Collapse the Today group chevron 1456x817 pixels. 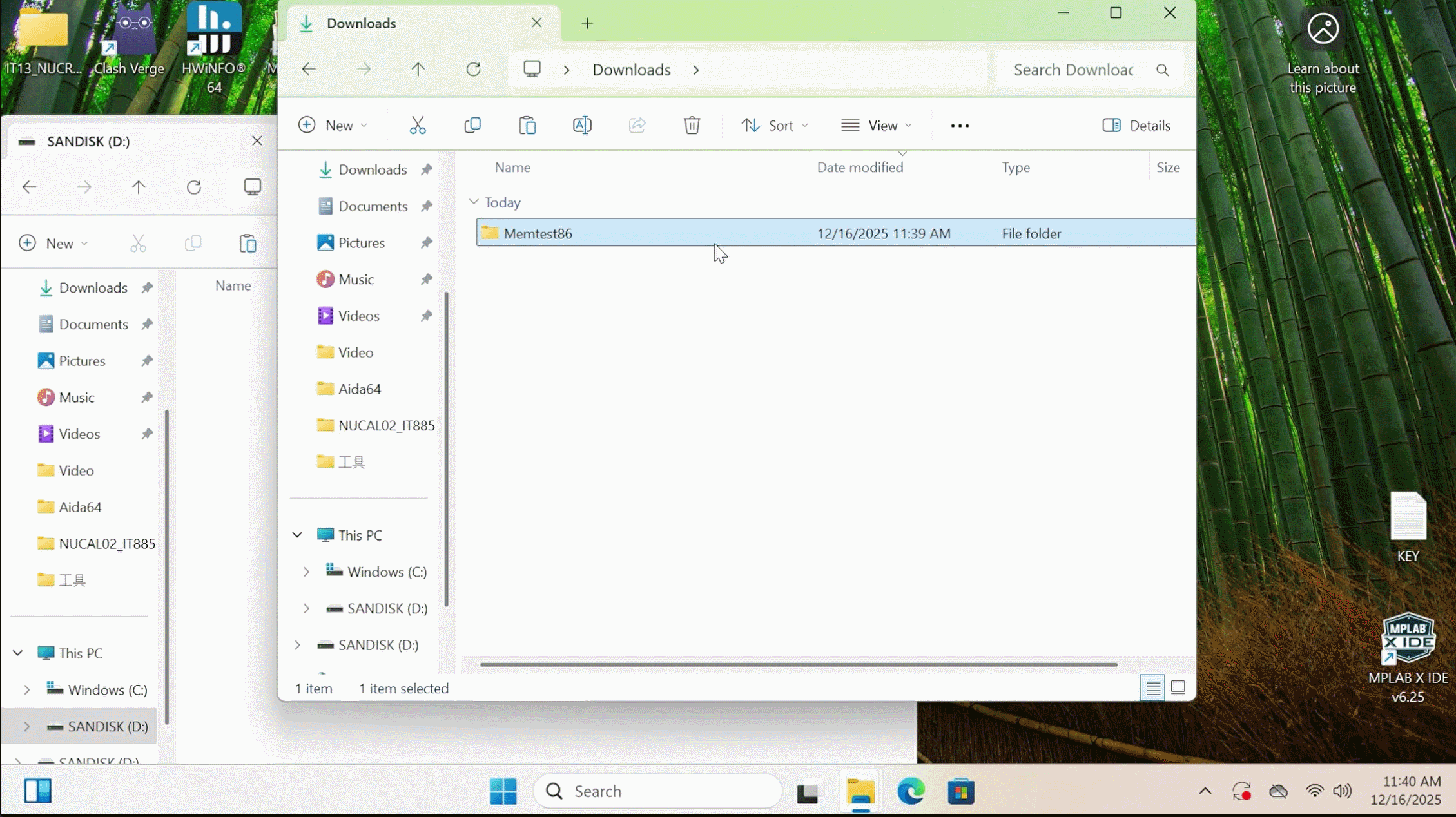point(474,202)
